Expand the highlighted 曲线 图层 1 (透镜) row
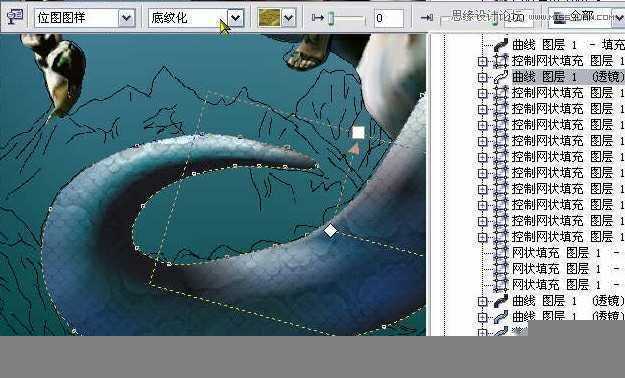Screen dimensions: 625x378 482,77
